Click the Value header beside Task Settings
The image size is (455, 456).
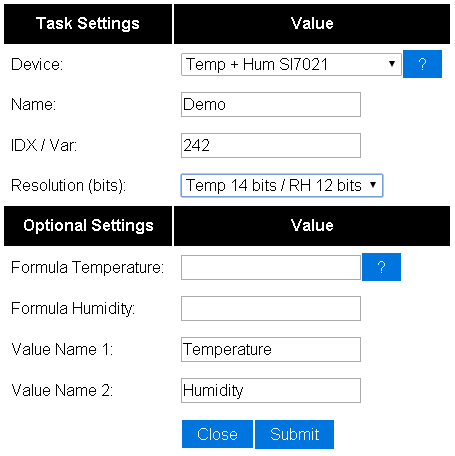(312, 24)
